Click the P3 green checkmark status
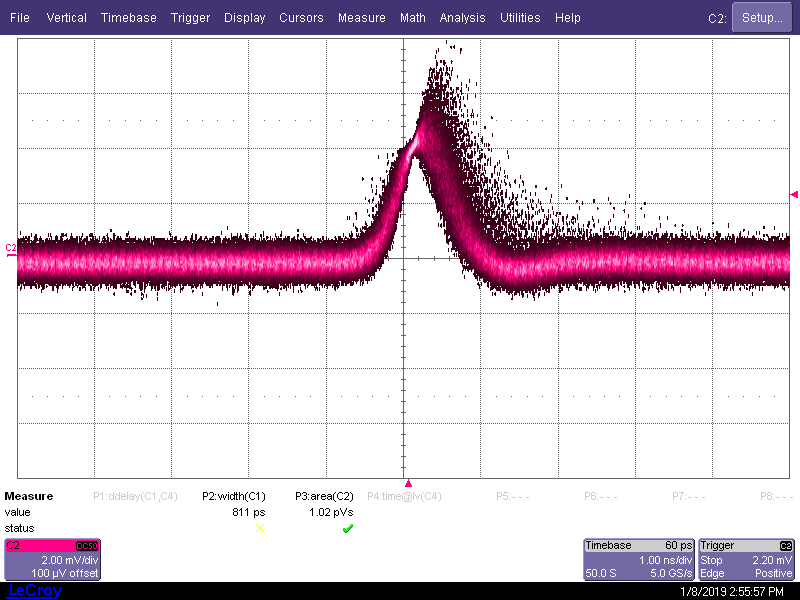Screen dimensions: 800x600 (x=347, y=528)
